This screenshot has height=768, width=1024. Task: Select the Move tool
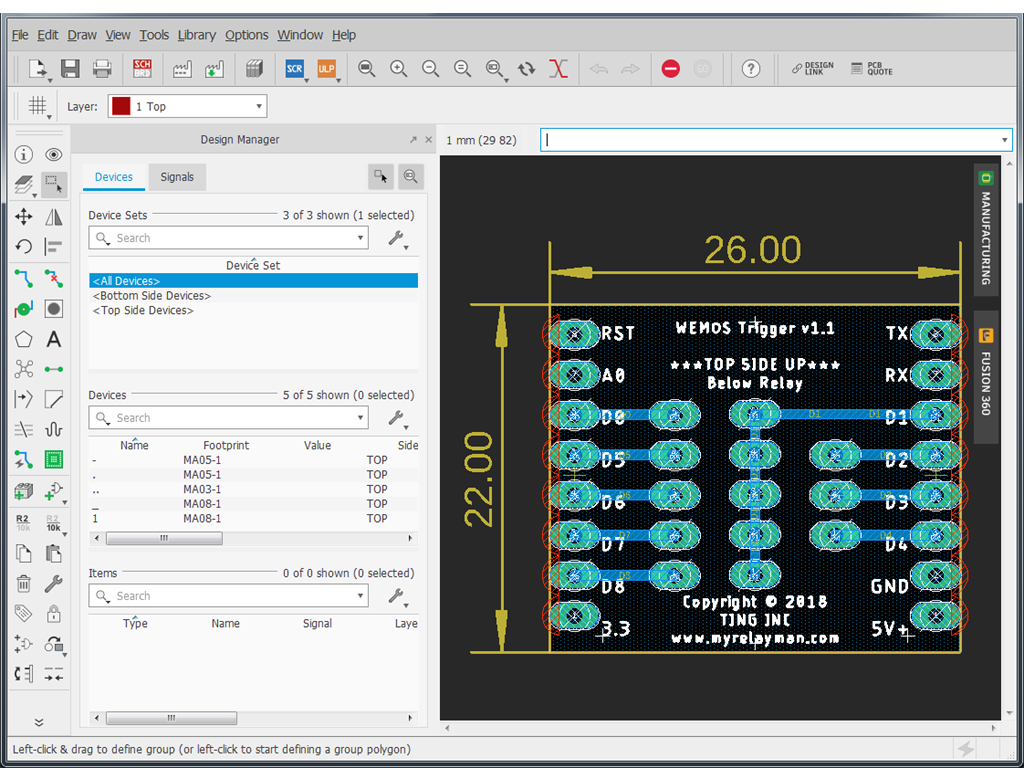[24, 216]
